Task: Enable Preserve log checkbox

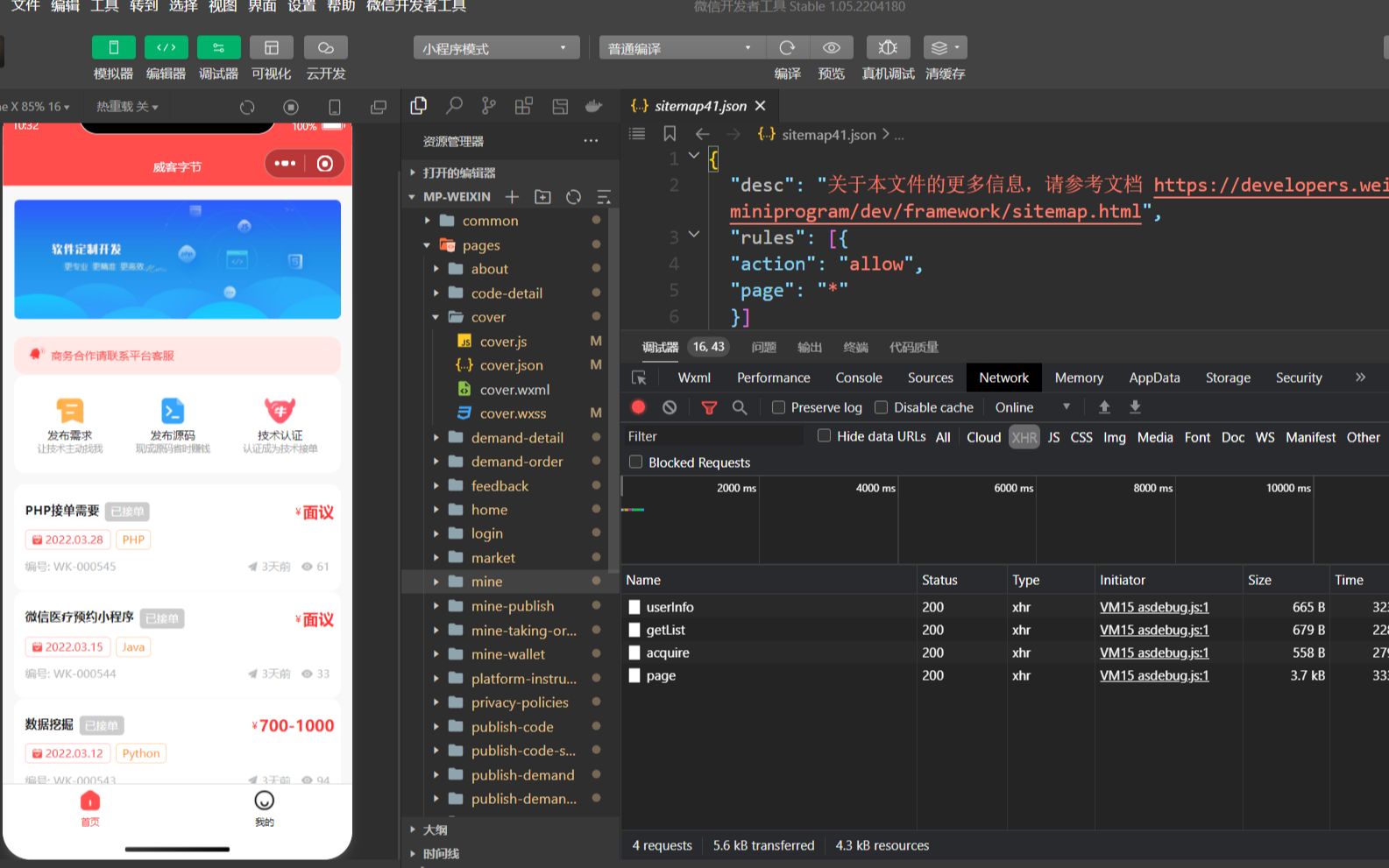Action: (x=778, y=407)
